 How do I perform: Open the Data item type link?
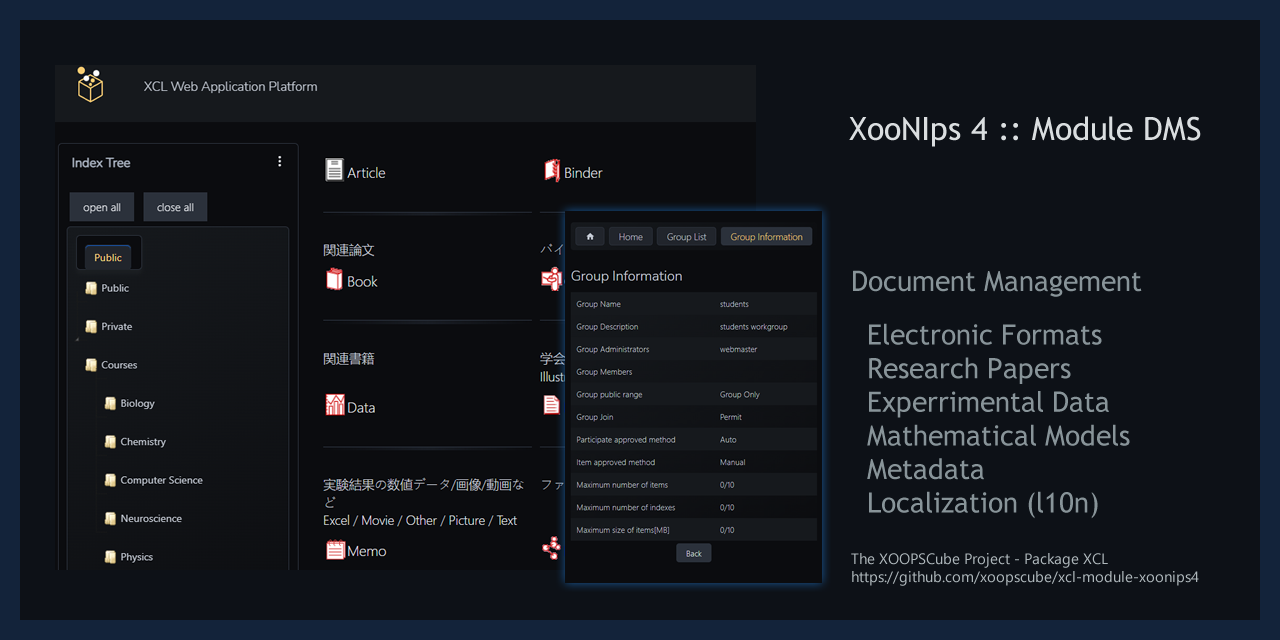click(361, 408)
